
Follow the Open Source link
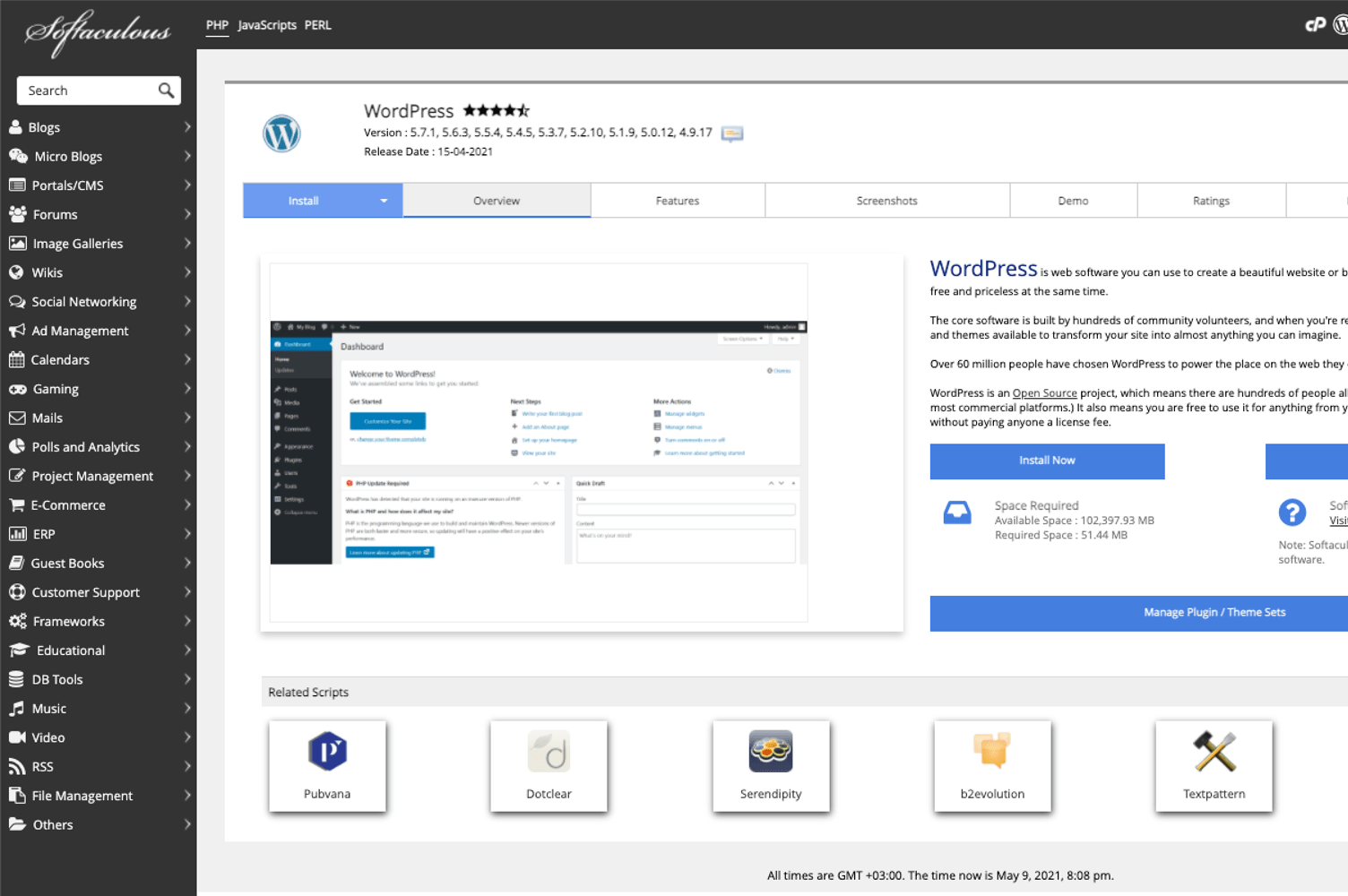click(1044, 393)
